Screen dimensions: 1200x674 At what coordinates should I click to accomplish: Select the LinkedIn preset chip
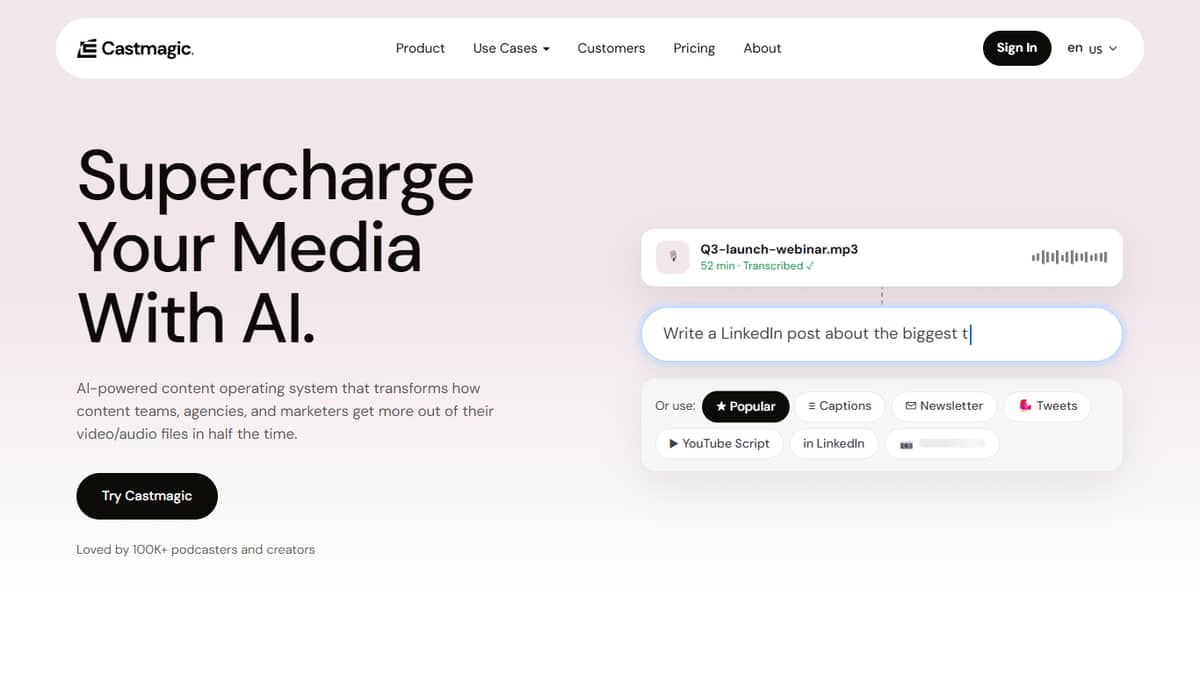[834, 444]
